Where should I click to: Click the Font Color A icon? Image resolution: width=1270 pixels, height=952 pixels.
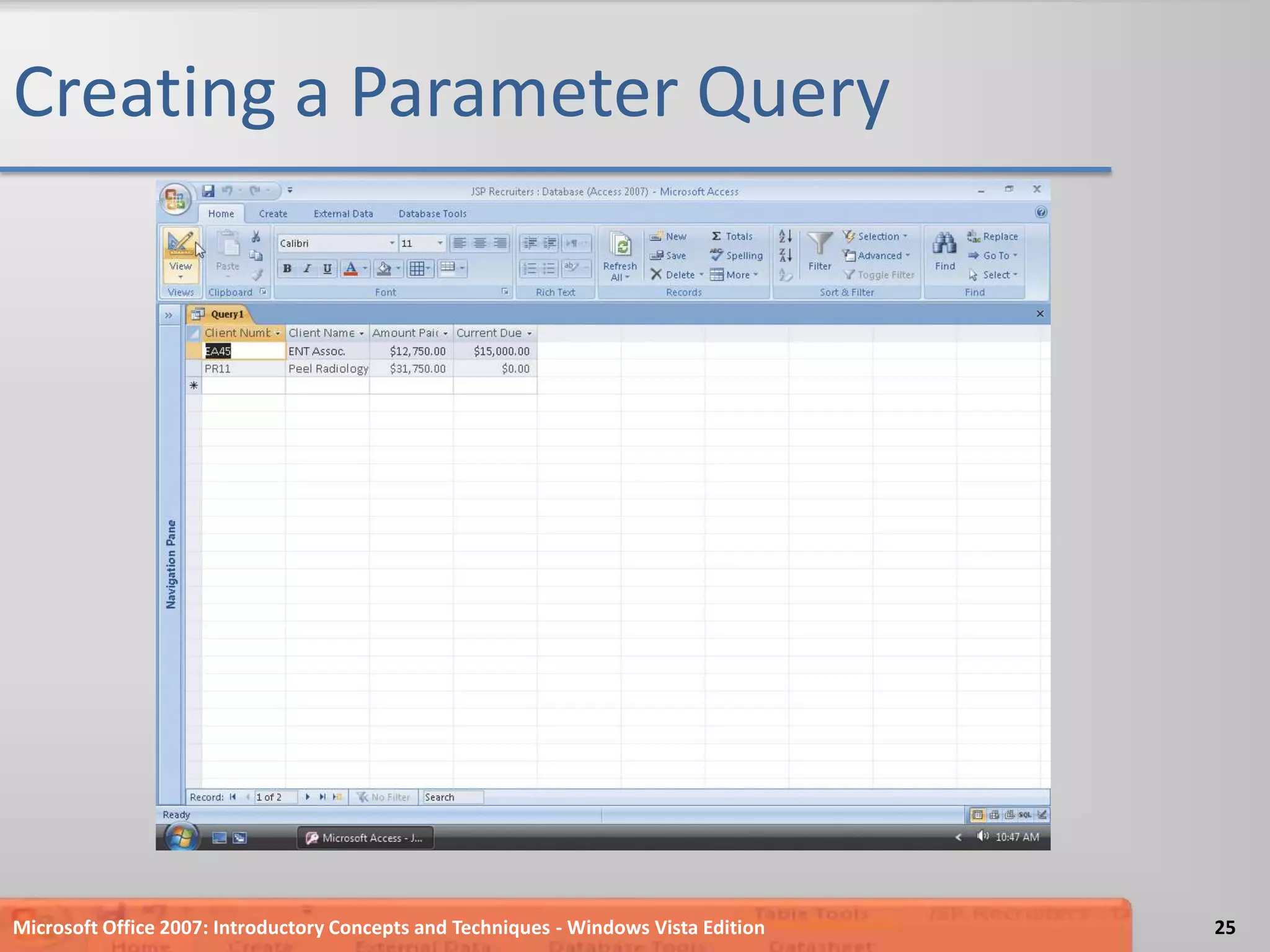(x=350, y=268)
